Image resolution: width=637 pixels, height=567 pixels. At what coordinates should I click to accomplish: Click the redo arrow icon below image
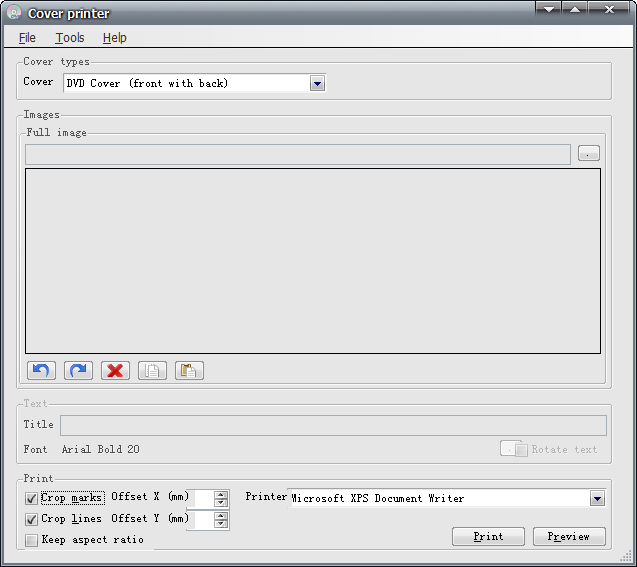(x=78, y=370)
